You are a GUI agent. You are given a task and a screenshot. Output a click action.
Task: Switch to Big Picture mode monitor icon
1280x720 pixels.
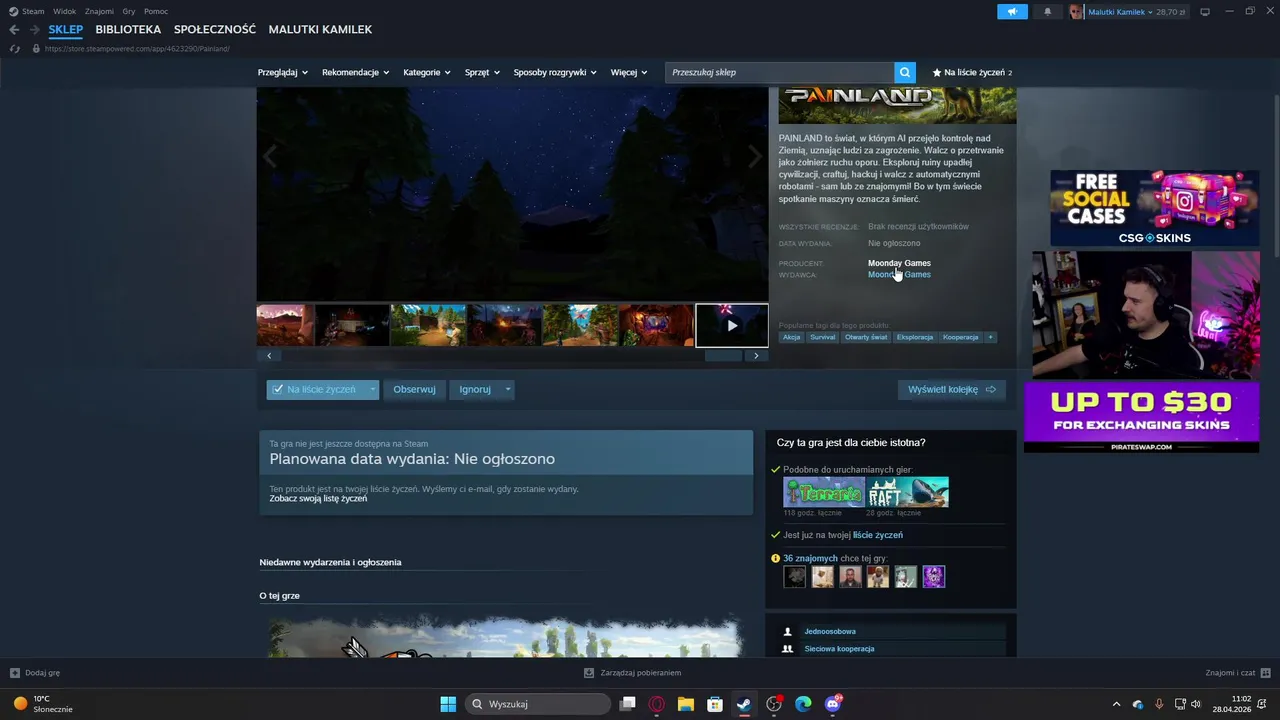(1205, 12)
